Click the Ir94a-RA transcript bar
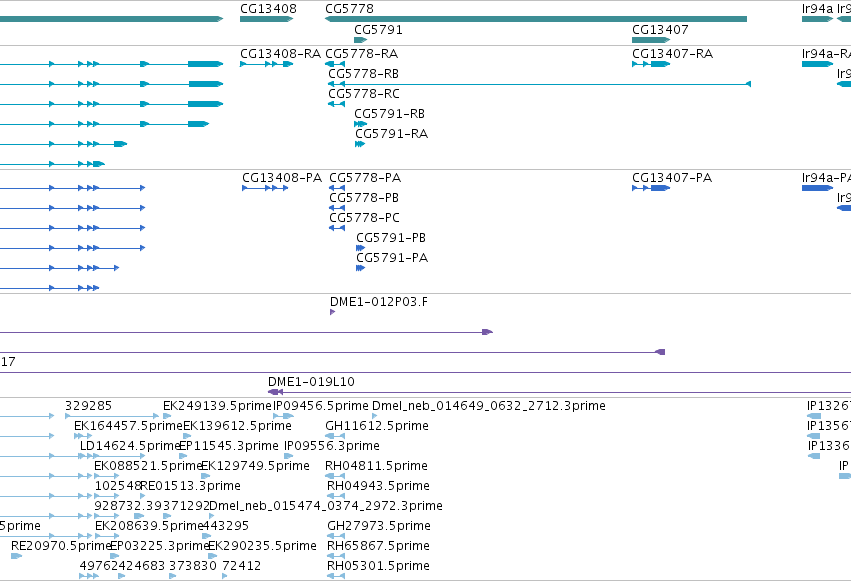The width and height of the screenshot is (851, 581). pos(817,64)
